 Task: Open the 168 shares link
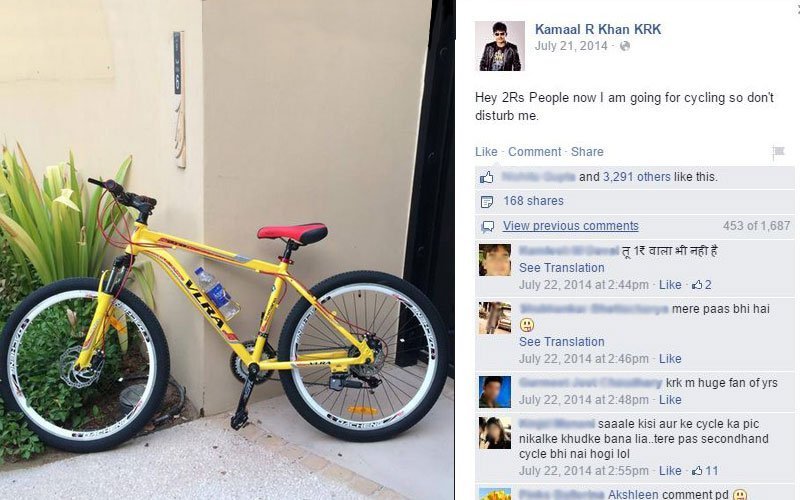click(533, 201)
